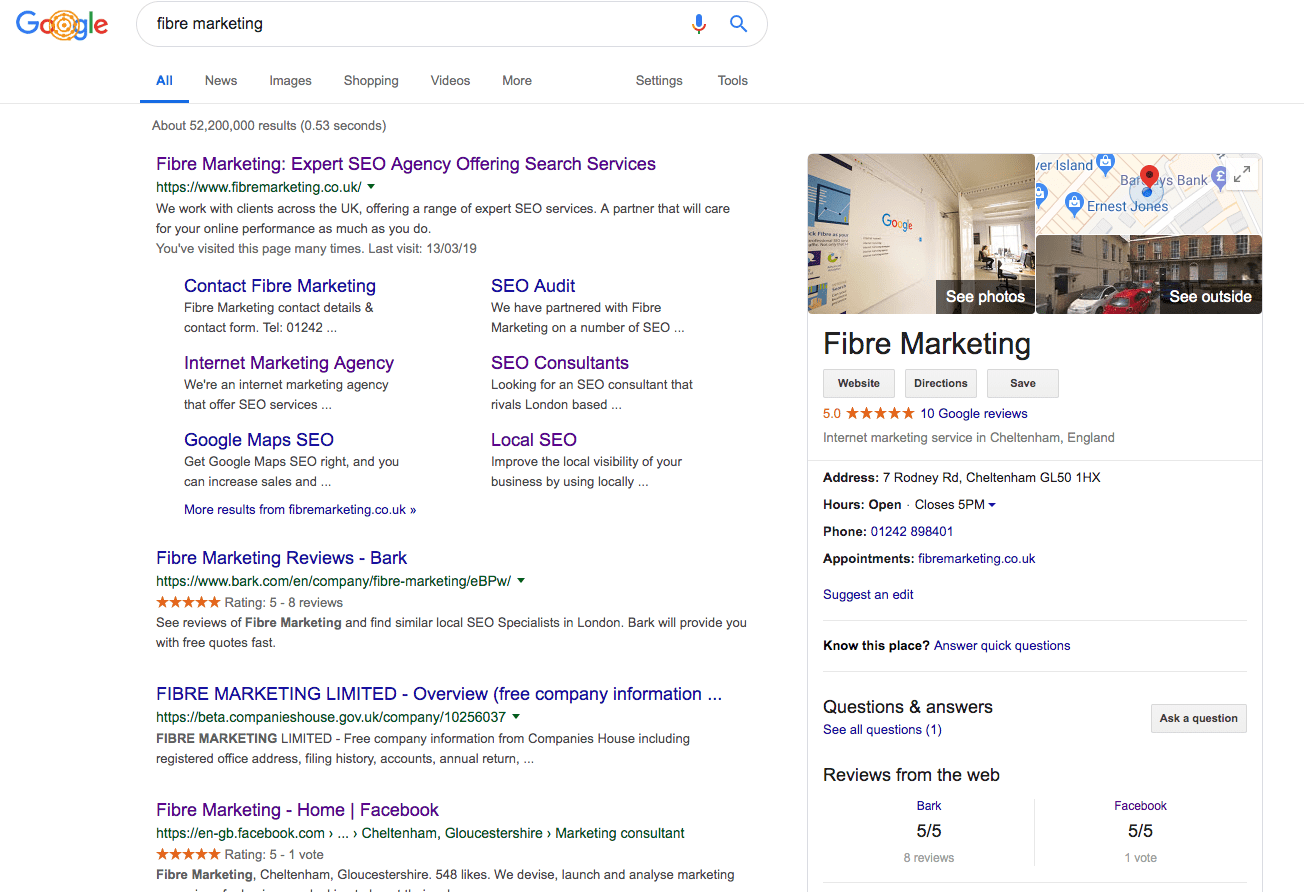1304x892 pixels.
Task: Open the 10 Google reviews link
Action: point(973,413)
